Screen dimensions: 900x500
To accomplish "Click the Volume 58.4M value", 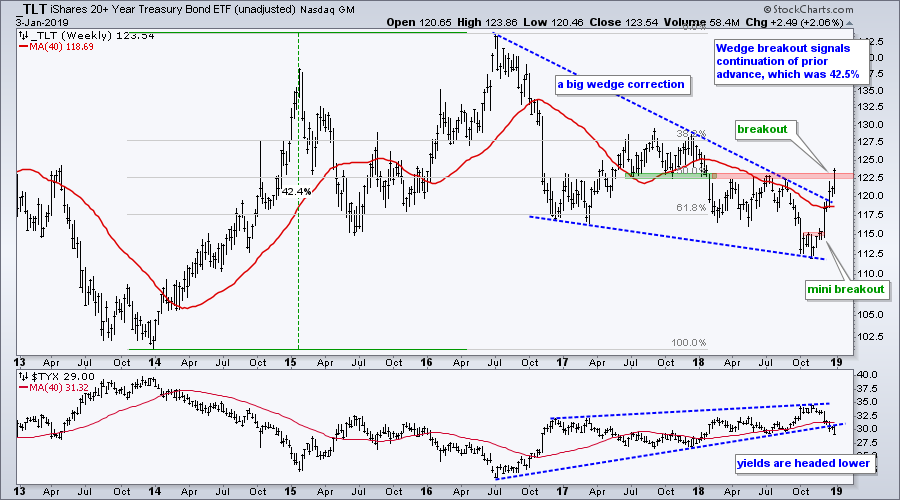I will pos(701,22).
